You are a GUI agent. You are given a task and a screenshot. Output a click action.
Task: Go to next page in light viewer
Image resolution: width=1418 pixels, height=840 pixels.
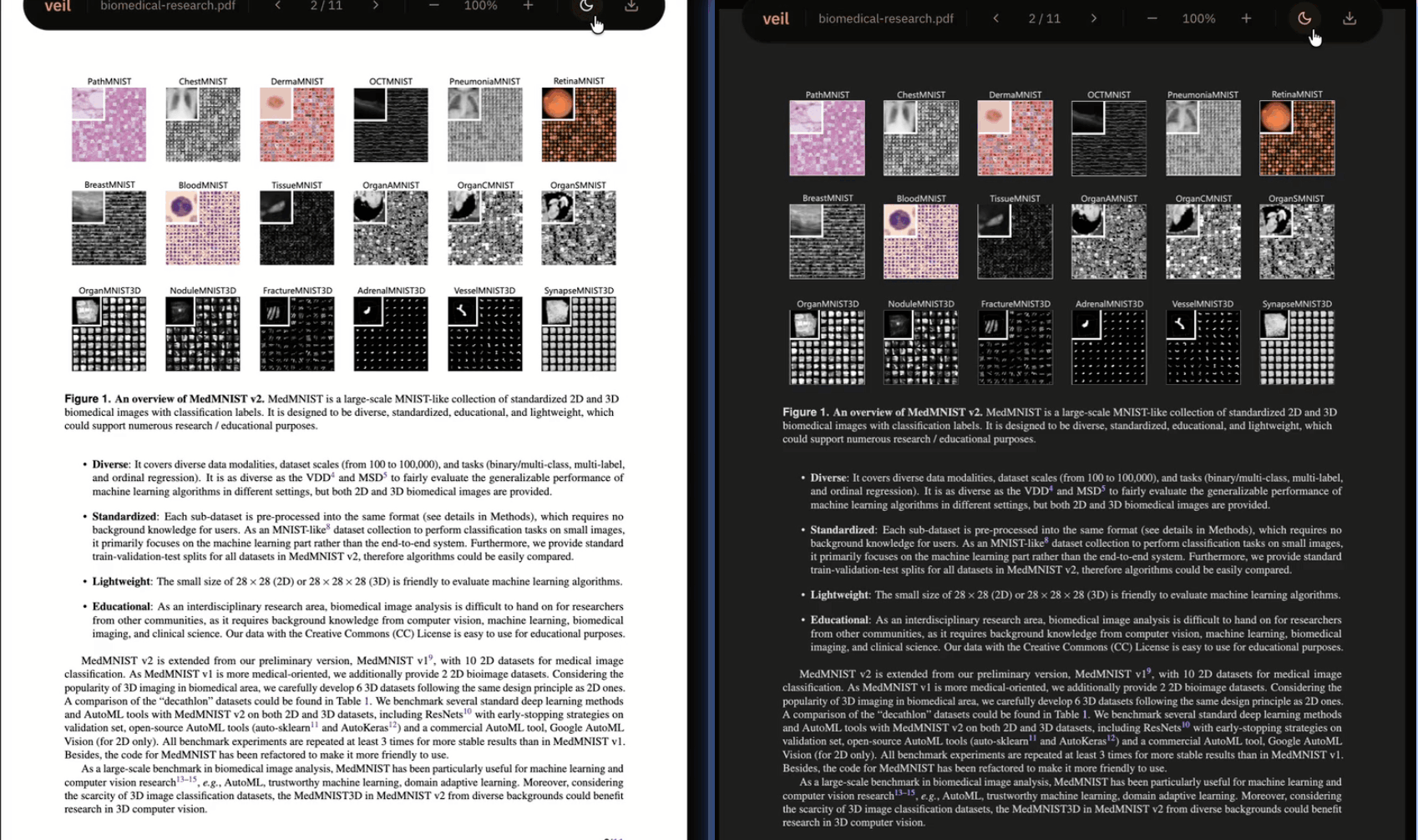point(376,6)
